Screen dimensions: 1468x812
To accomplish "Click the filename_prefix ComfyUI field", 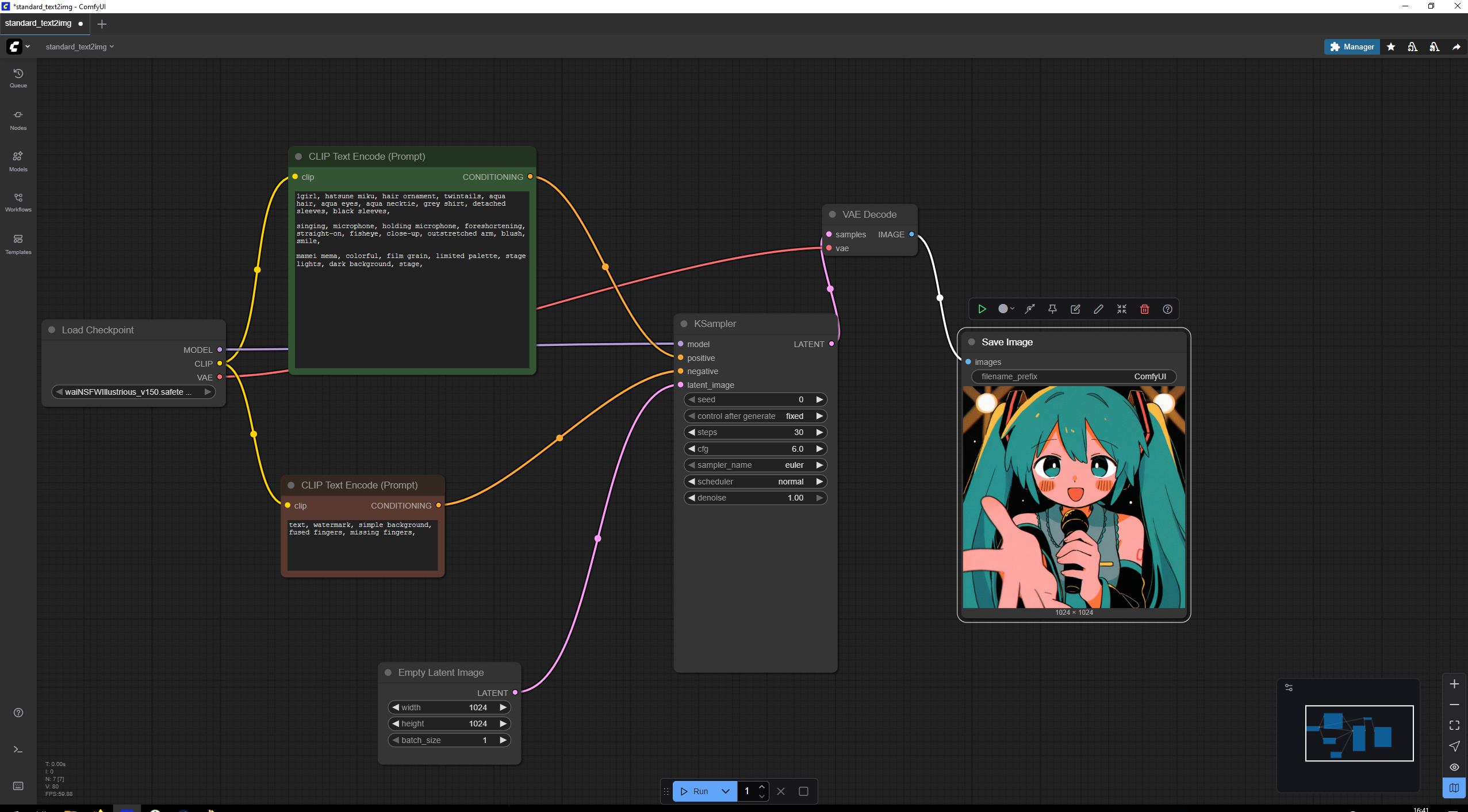I will coord(1074,376).
